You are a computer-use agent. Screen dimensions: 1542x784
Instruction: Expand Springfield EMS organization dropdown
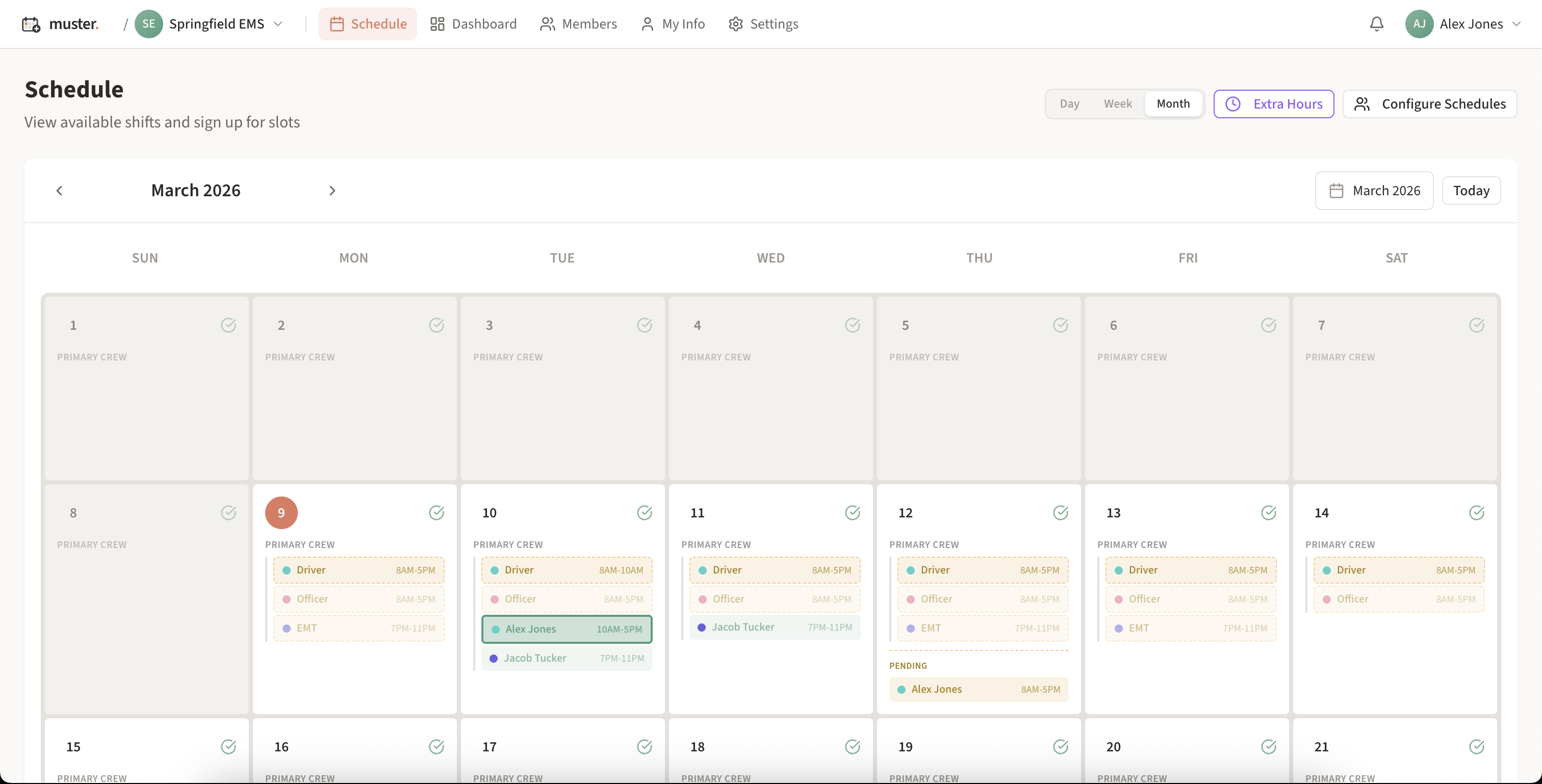coord(278,24)
